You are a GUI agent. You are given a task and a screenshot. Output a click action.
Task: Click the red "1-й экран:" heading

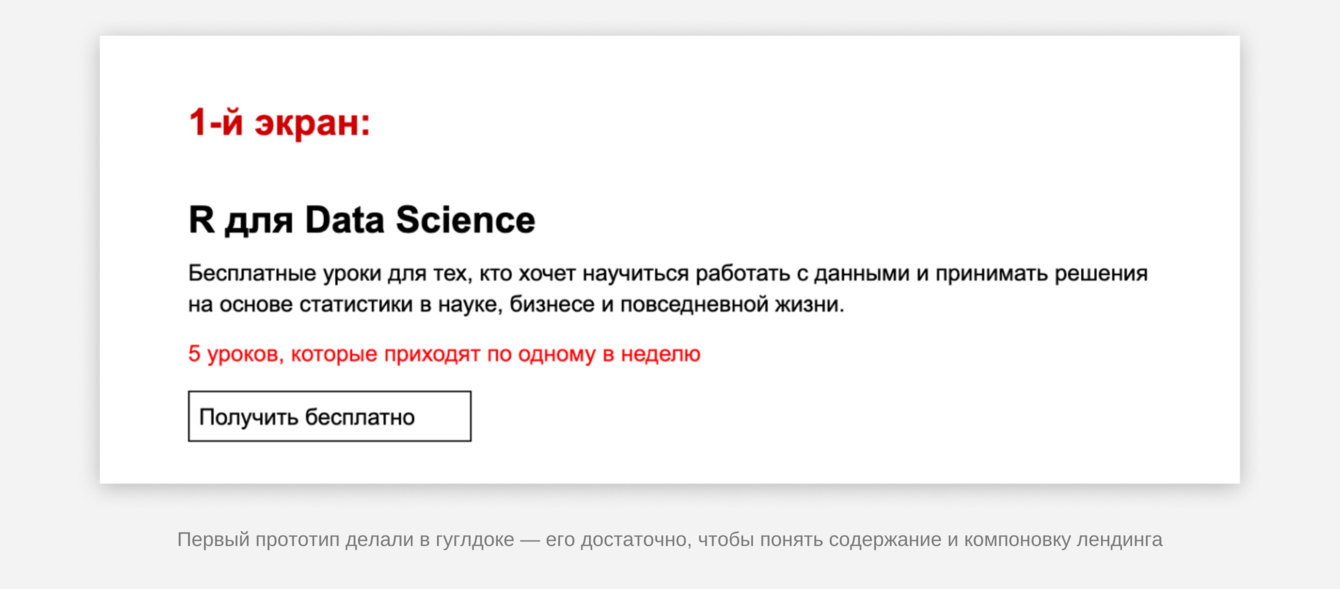[279, 123]
